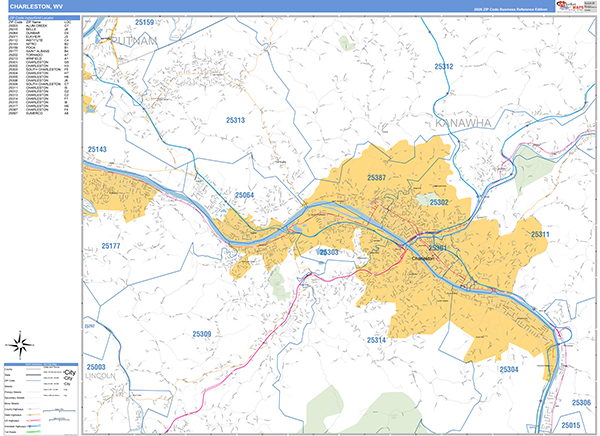Click ZIP label 25311 on map
This screenshot has width=600, height=436.
(x=540, y=234)
